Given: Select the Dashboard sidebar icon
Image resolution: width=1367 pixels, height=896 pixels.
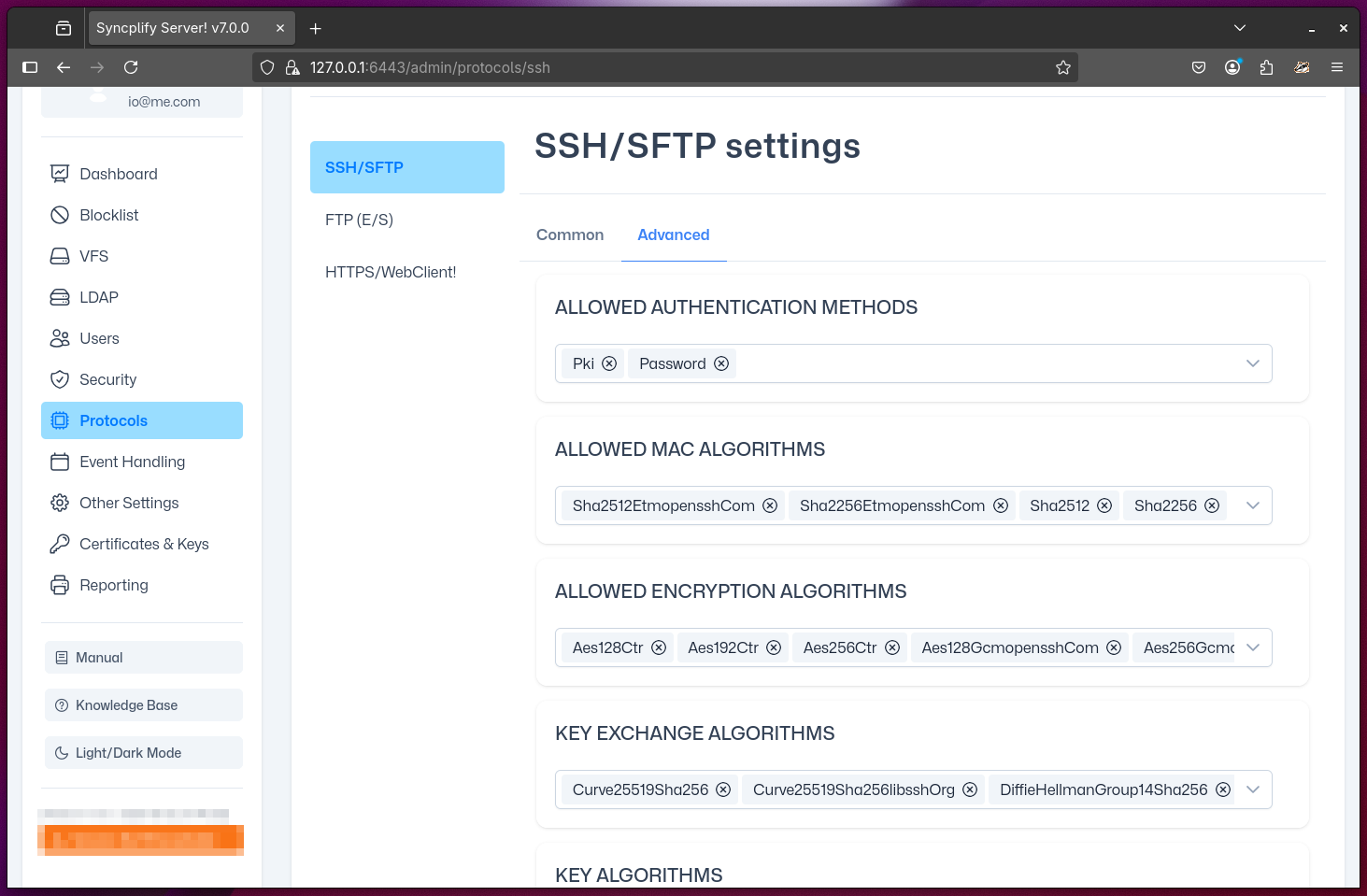Looking at the screenshot, I should click(60, 173).
